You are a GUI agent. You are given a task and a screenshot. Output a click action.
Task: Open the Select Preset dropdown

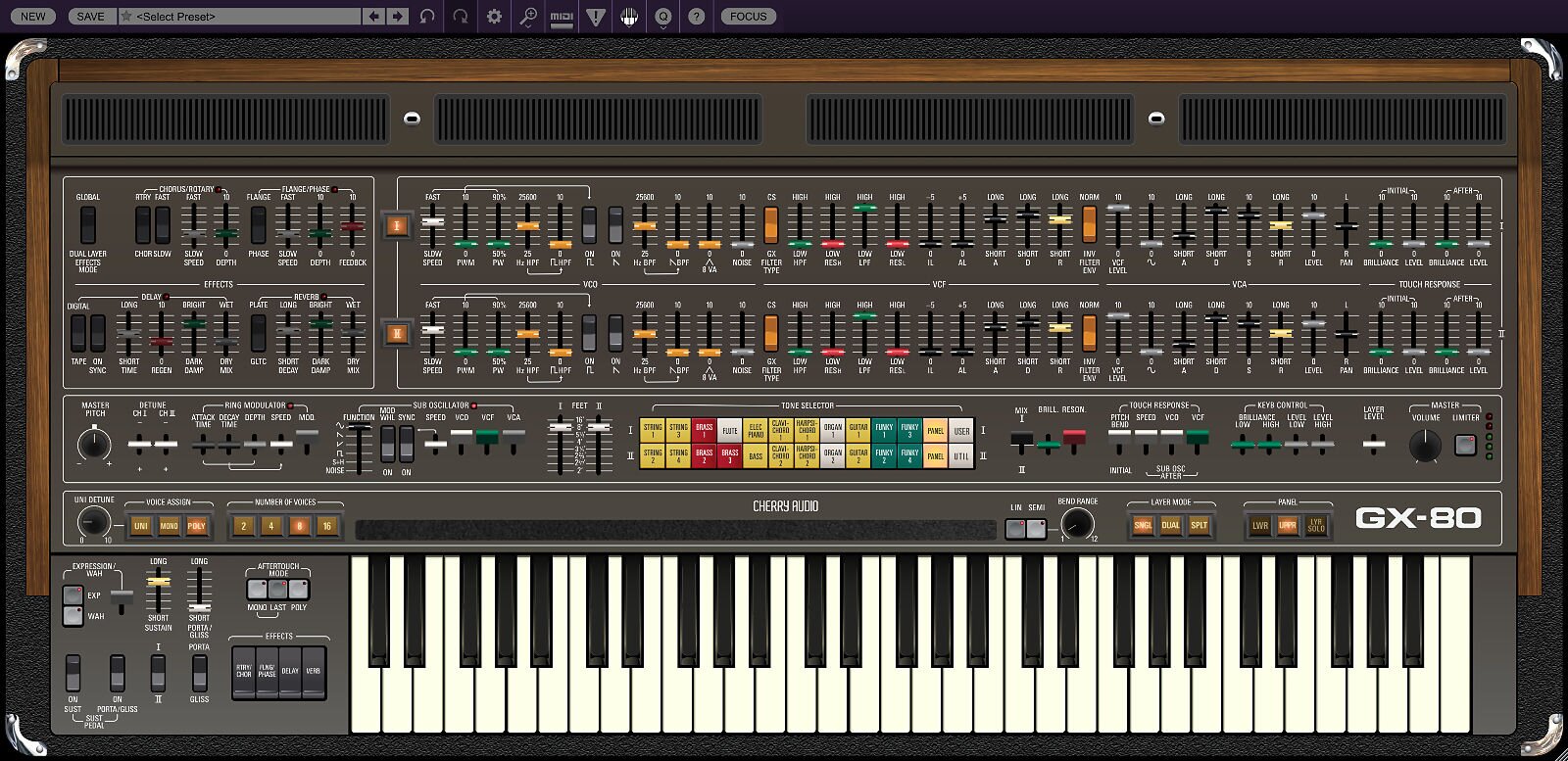(245, 17)
